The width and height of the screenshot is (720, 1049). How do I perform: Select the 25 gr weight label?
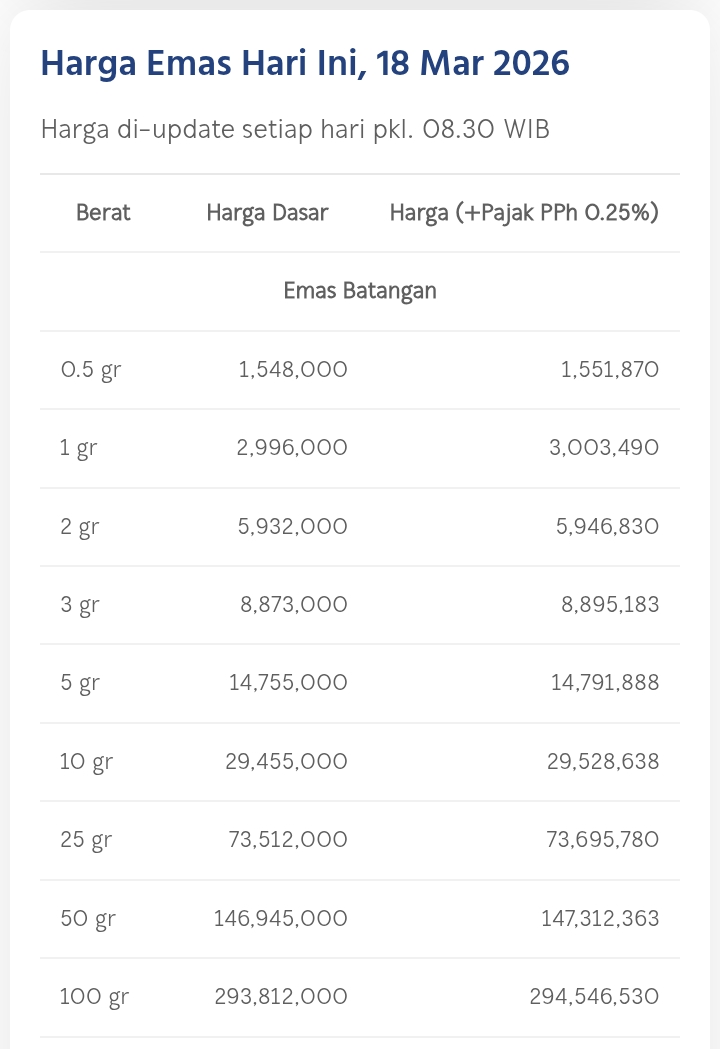(86, 841)
